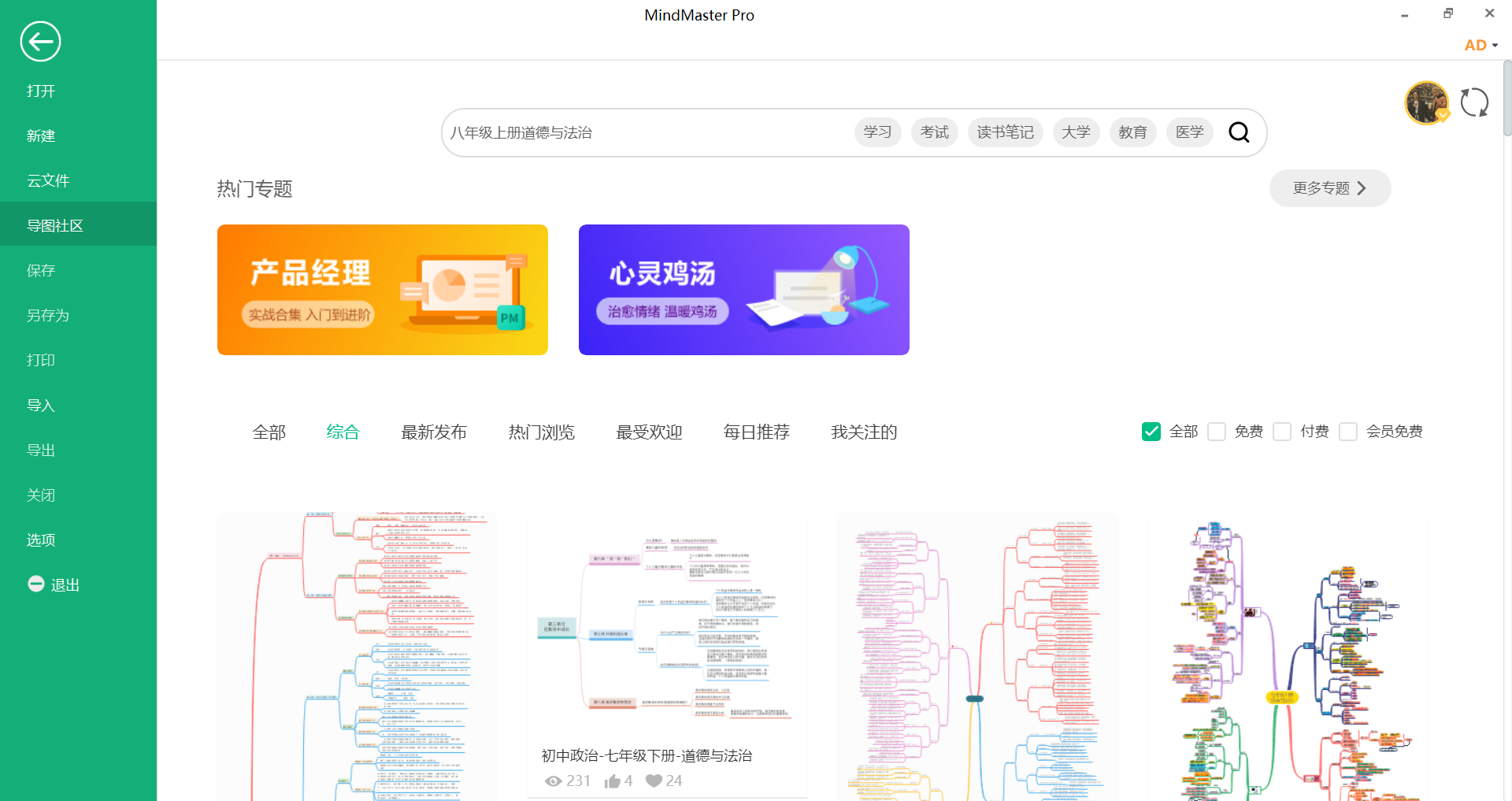Click the title 初中政治-七年级下册-道德与法治
1512x801 pixels.
point(647,755)
